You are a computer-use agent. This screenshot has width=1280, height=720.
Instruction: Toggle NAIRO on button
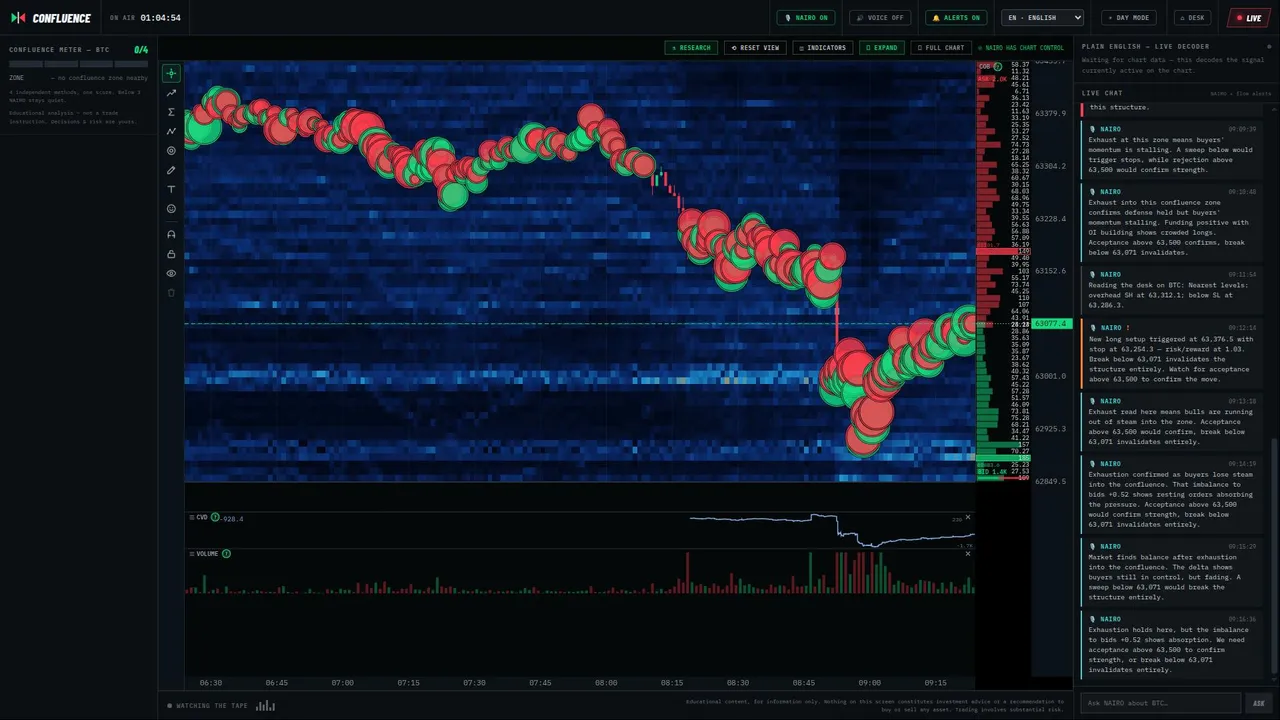coord(806,18)
